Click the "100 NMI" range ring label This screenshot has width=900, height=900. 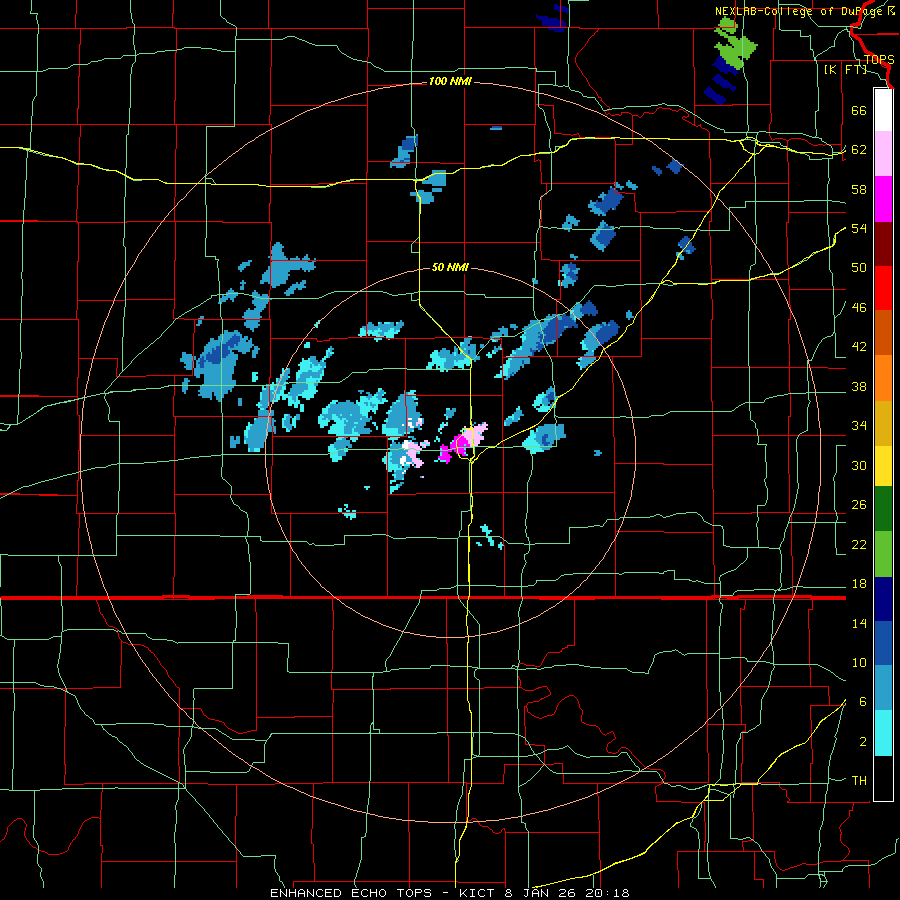click(450, 82)
